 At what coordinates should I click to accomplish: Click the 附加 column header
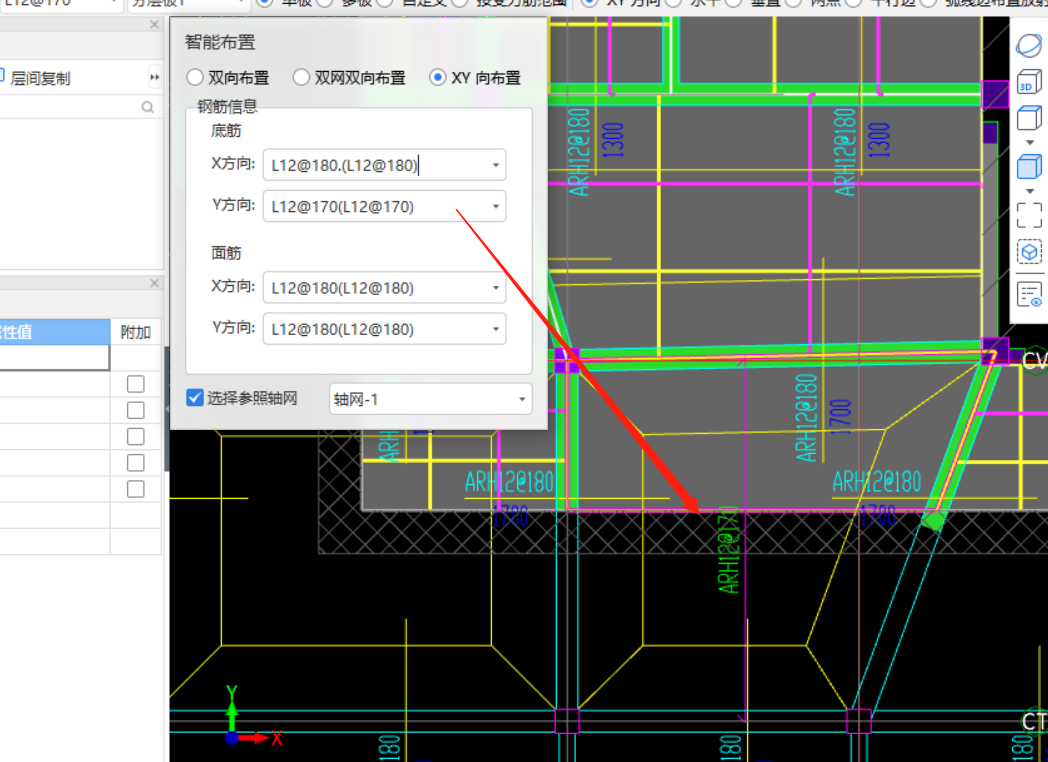point(136,332)
